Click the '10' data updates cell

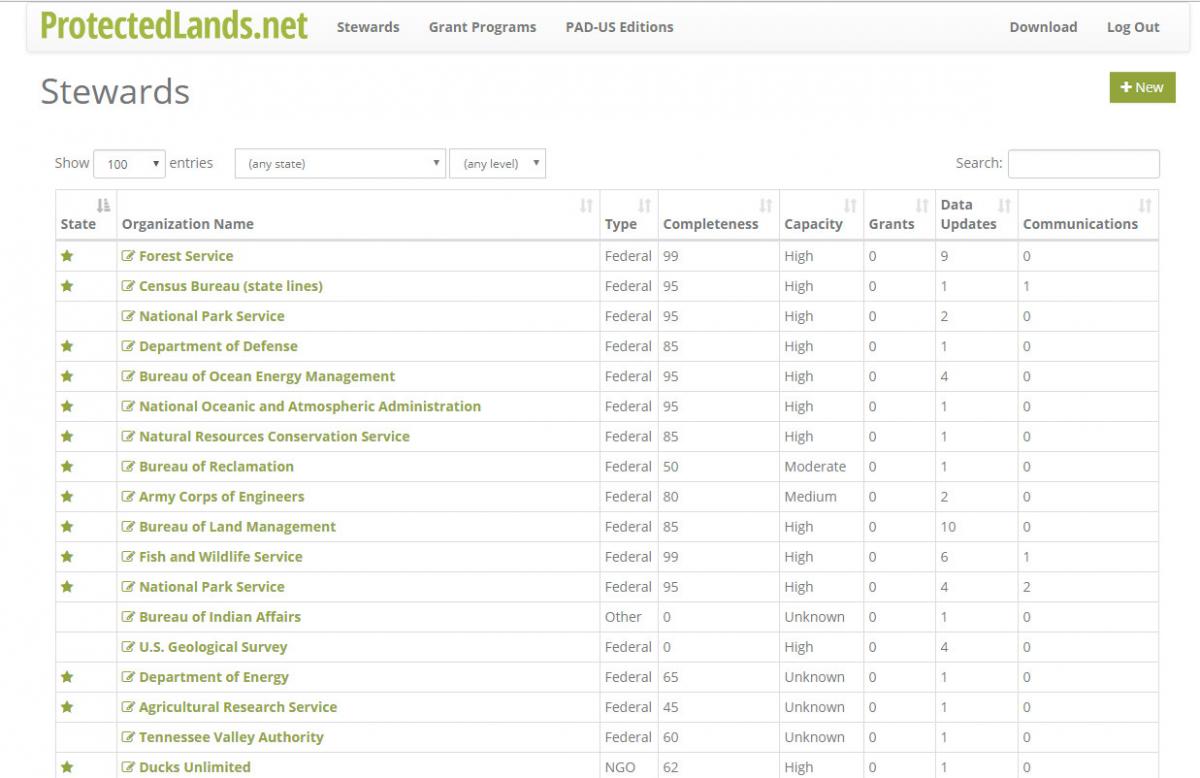pos(976,526)
